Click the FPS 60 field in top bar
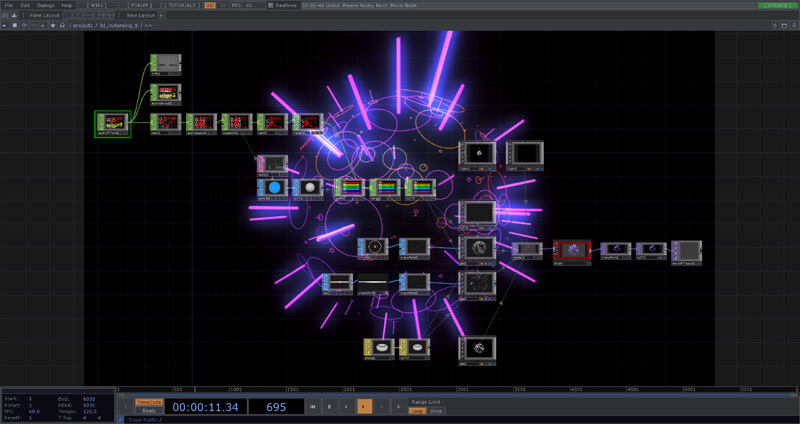 pyautogui.click(x=247, y=5)
